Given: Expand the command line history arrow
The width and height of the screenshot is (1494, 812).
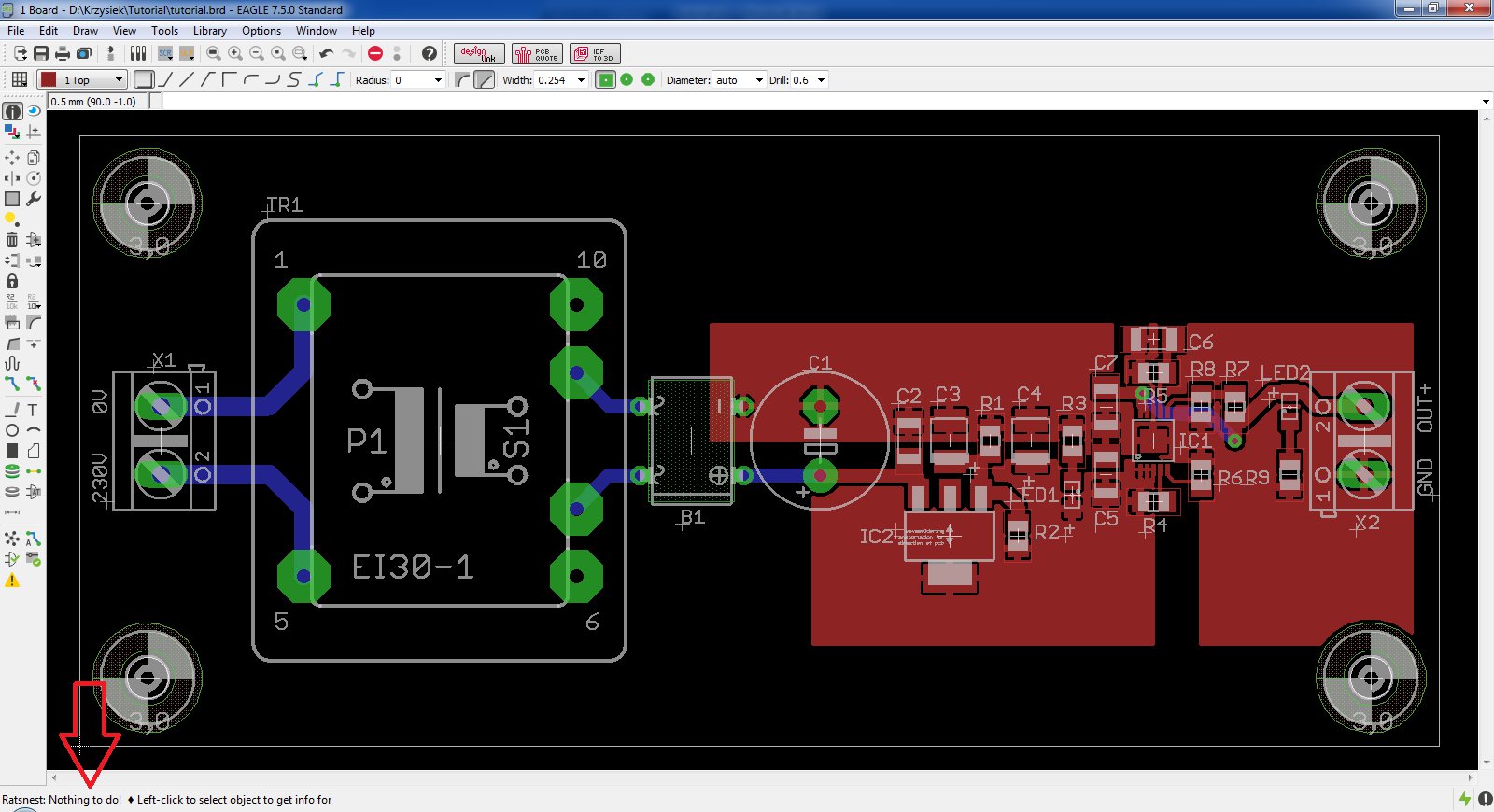Looking at the screenshot, I should point(1485,102).
